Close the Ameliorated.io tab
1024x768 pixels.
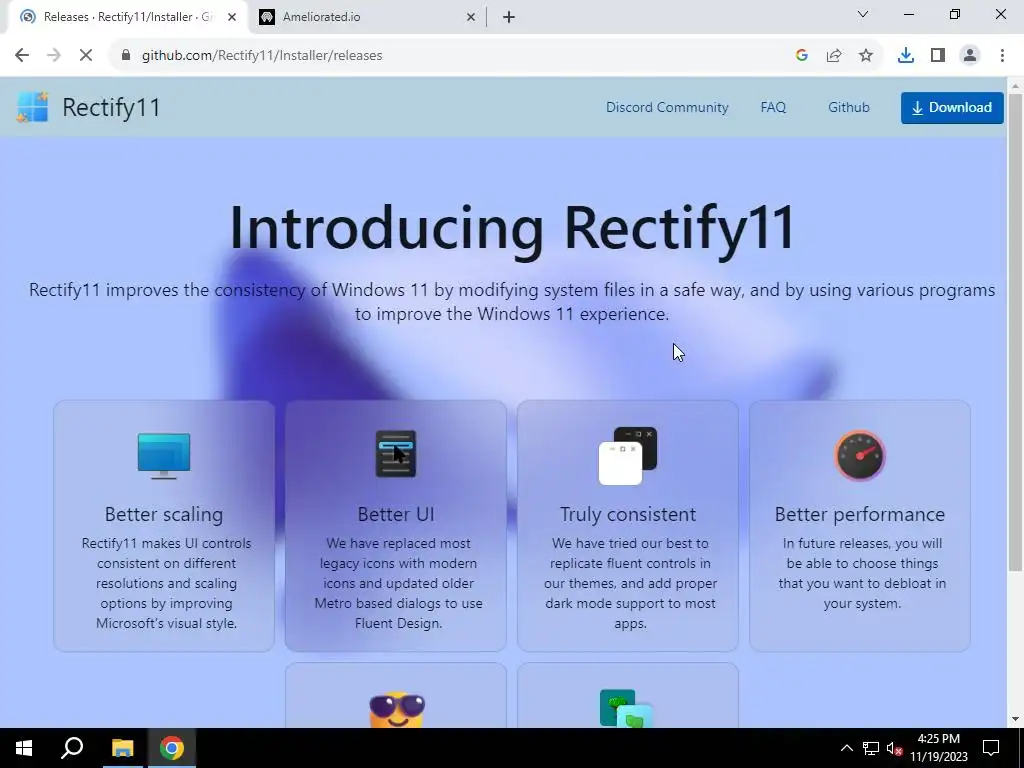471,18
